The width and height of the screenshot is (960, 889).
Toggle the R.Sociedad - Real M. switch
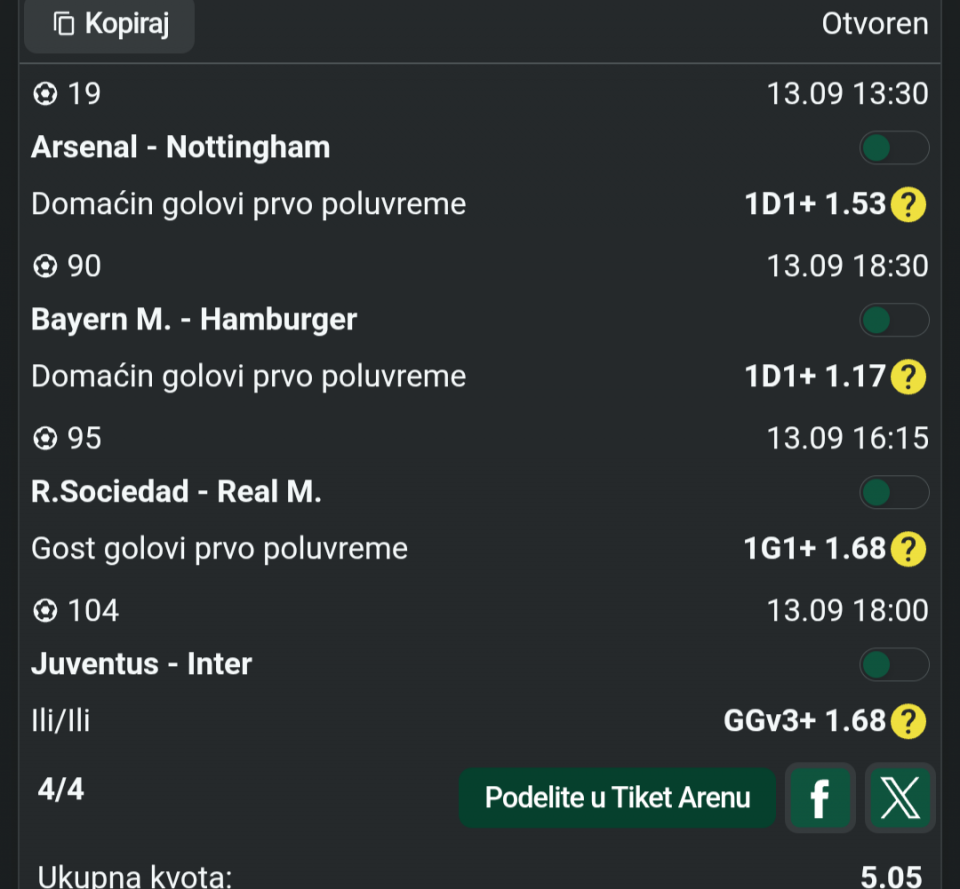[x=894, y=492]
